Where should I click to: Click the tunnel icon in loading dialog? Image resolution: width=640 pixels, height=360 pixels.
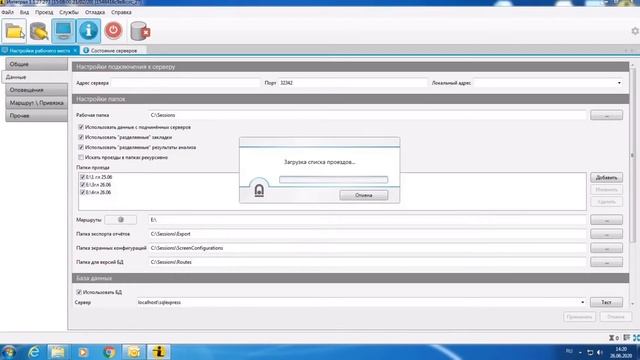pyautogui.click(x=259, y=191)
